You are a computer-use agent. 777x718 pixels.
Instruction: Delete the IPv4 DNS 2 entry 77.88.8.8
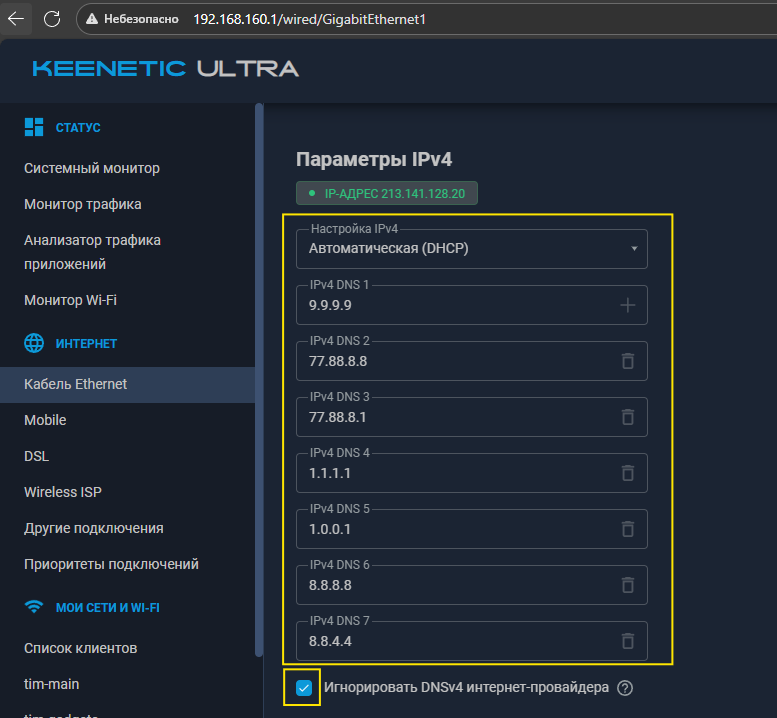pos(627,361)
